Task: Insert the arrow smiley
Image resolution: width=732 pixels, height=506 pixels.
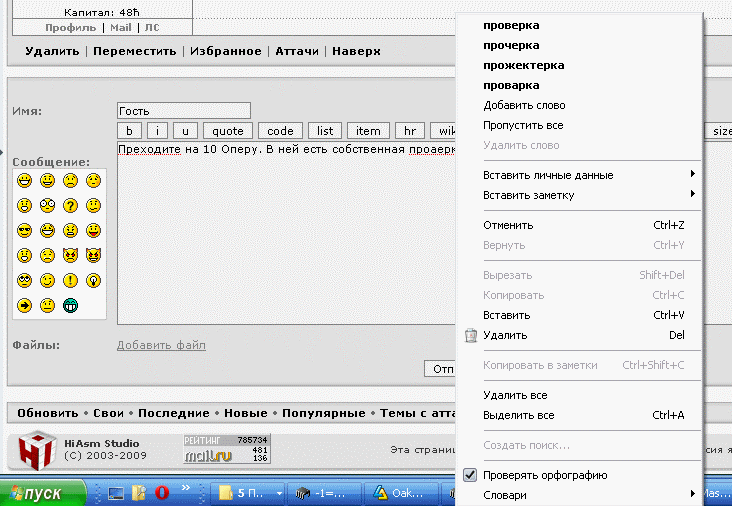Action: (24, 305)
